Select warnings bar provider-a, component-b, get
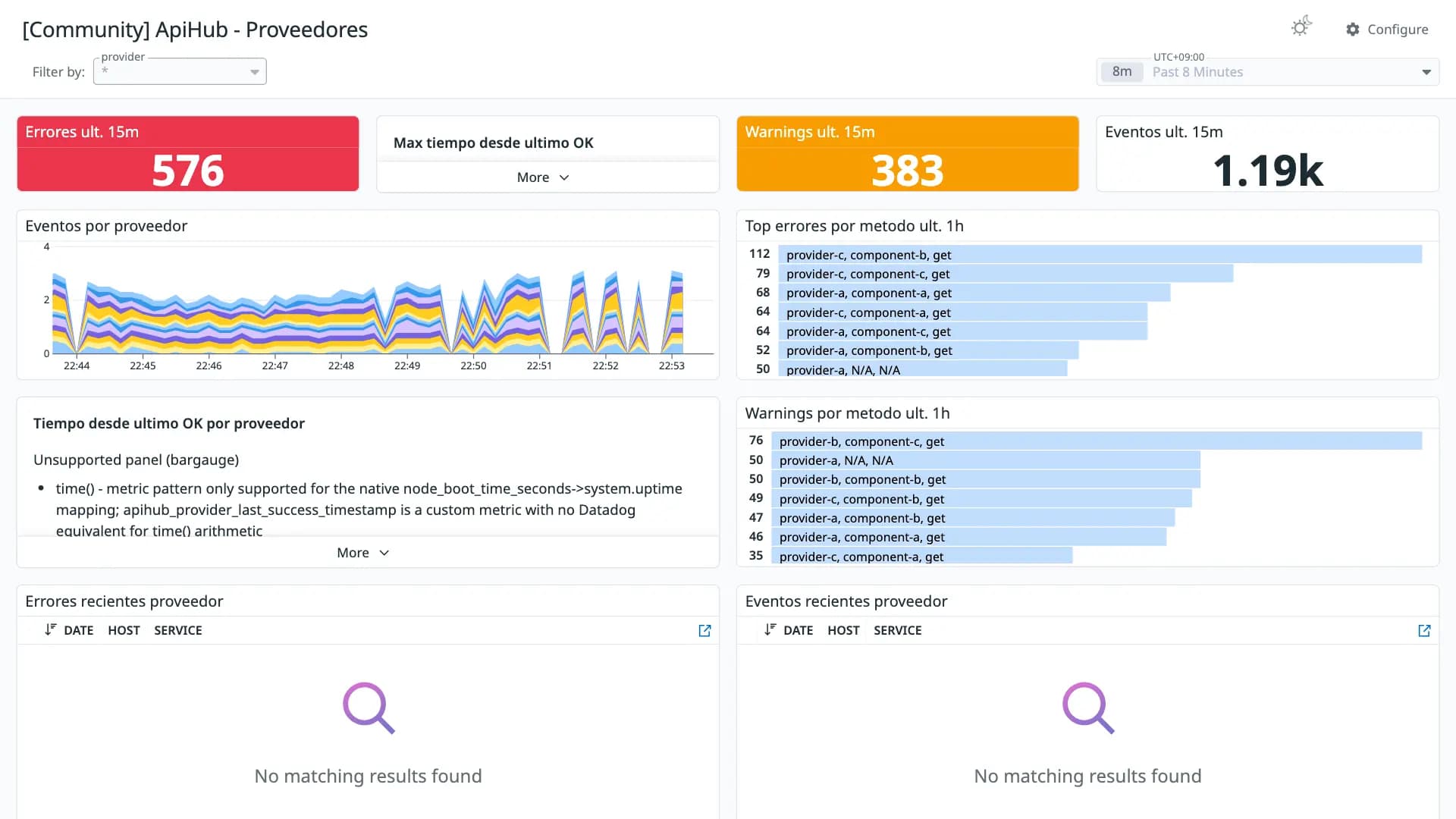 pos(973,518)
